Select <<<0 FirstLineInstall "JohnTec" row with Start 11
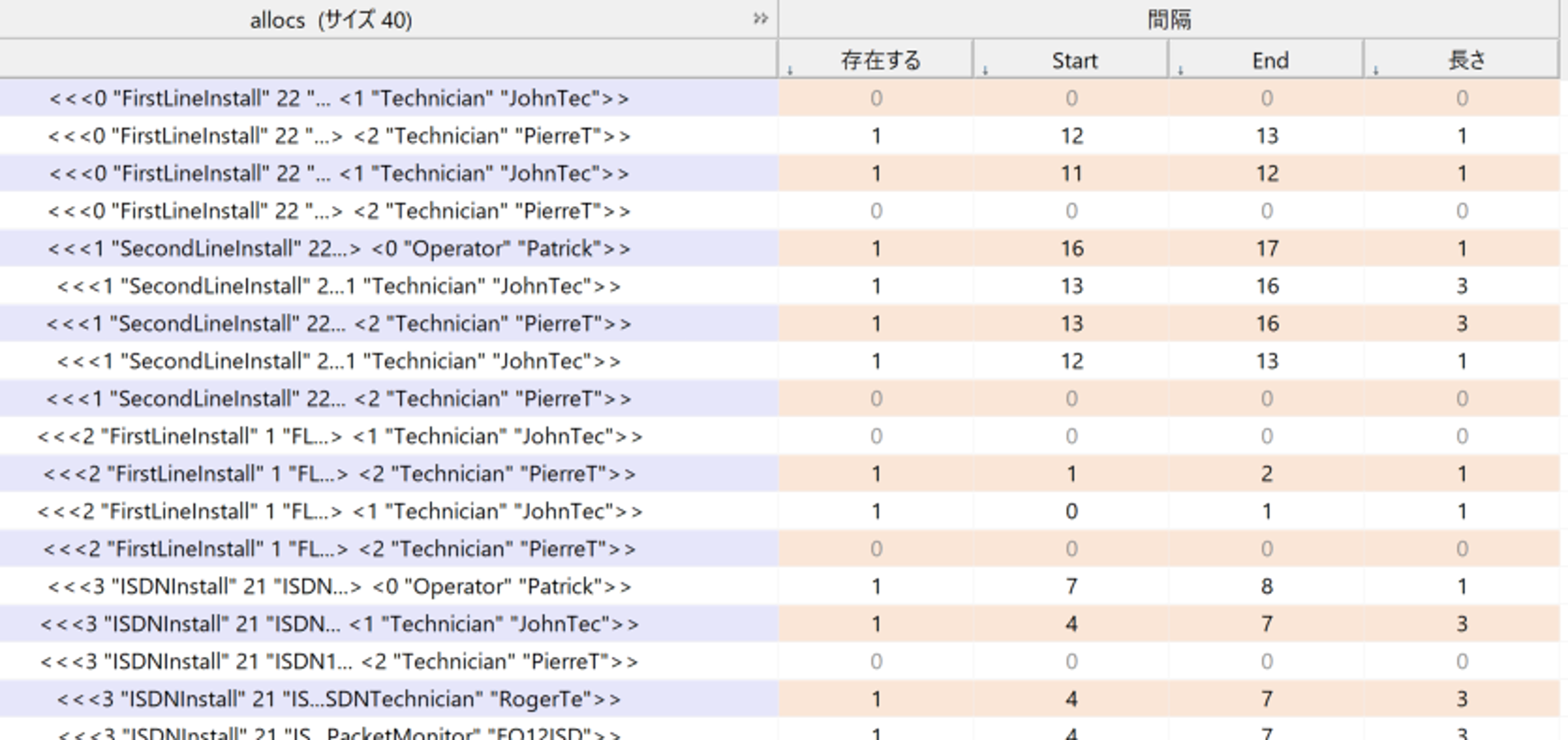 point(780,173)
